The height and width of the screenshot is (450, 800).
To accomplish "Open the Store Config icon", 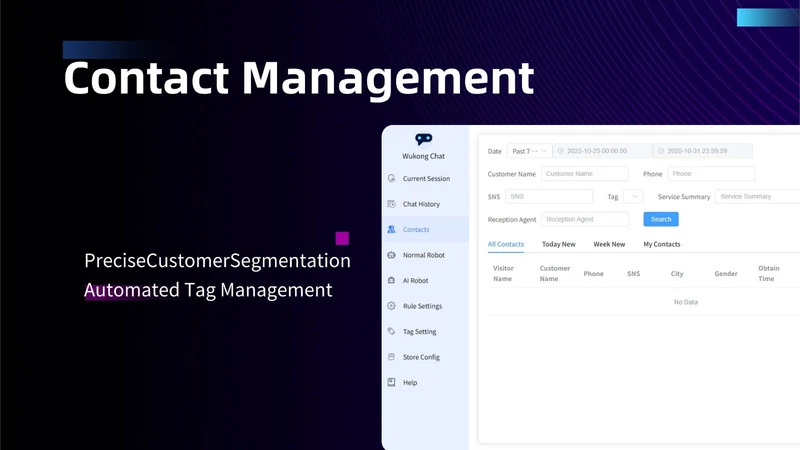I will point(391,357).
